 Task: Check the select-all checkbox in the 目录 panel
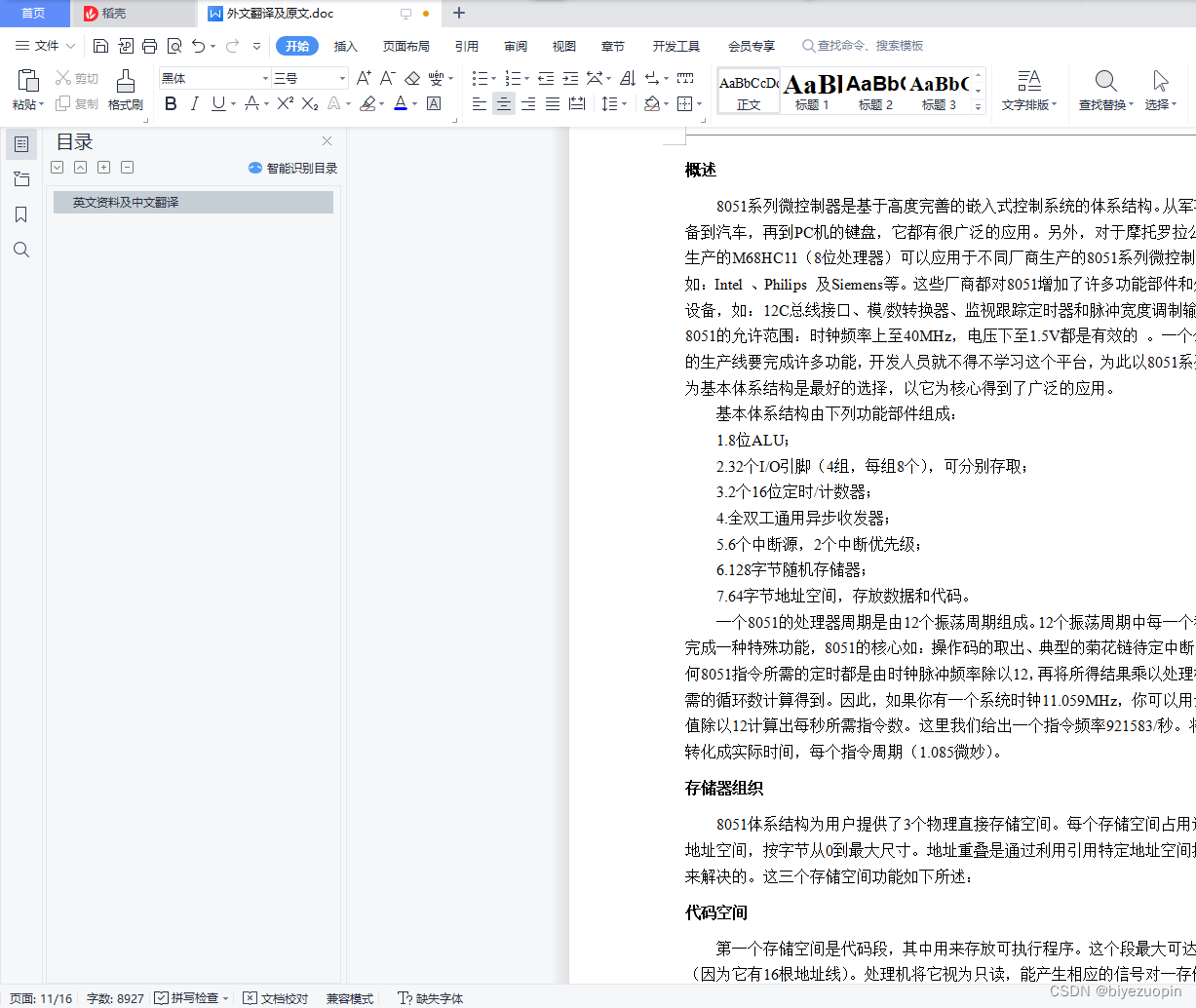tap(57, 167)
